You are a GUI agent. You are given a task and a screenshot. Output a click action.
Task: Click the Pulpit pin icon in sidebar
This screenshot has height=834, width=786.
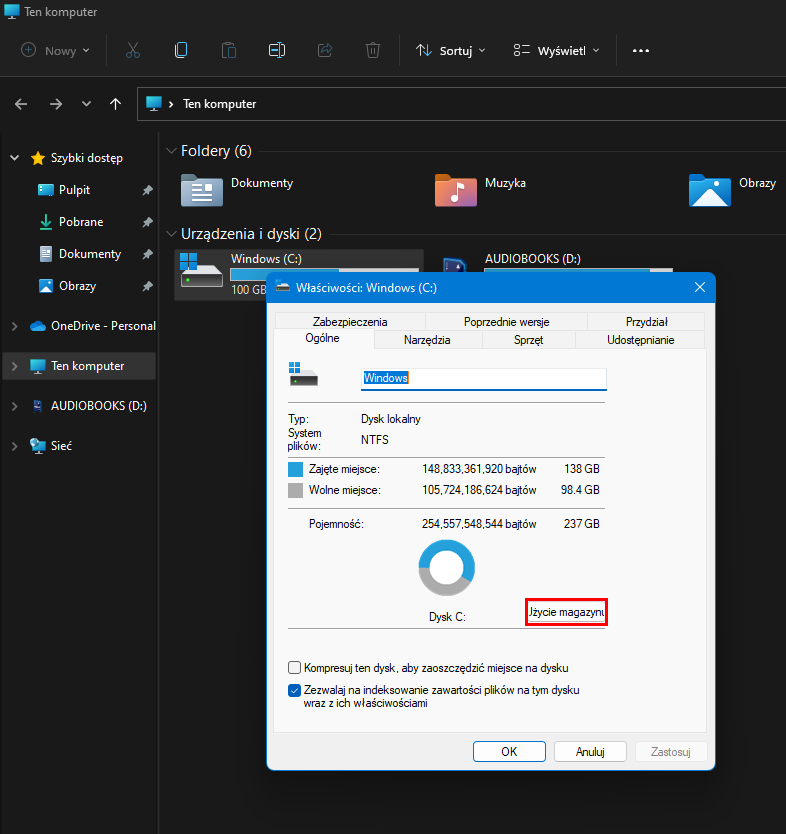147,190
